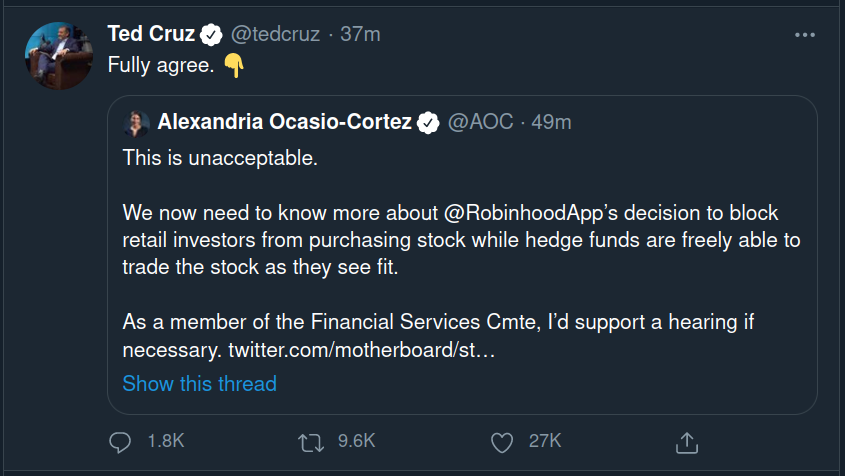Open the 37m tweet timestamp
845x476 pixels.
point(360,35)
